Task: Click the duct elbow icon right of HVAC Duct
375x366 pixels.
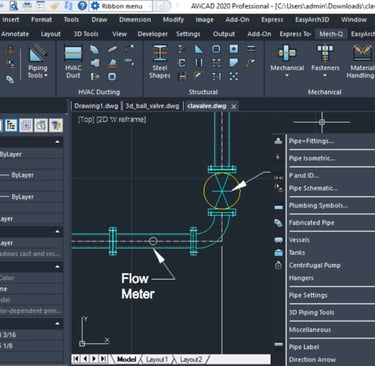Action: point(94,49)
